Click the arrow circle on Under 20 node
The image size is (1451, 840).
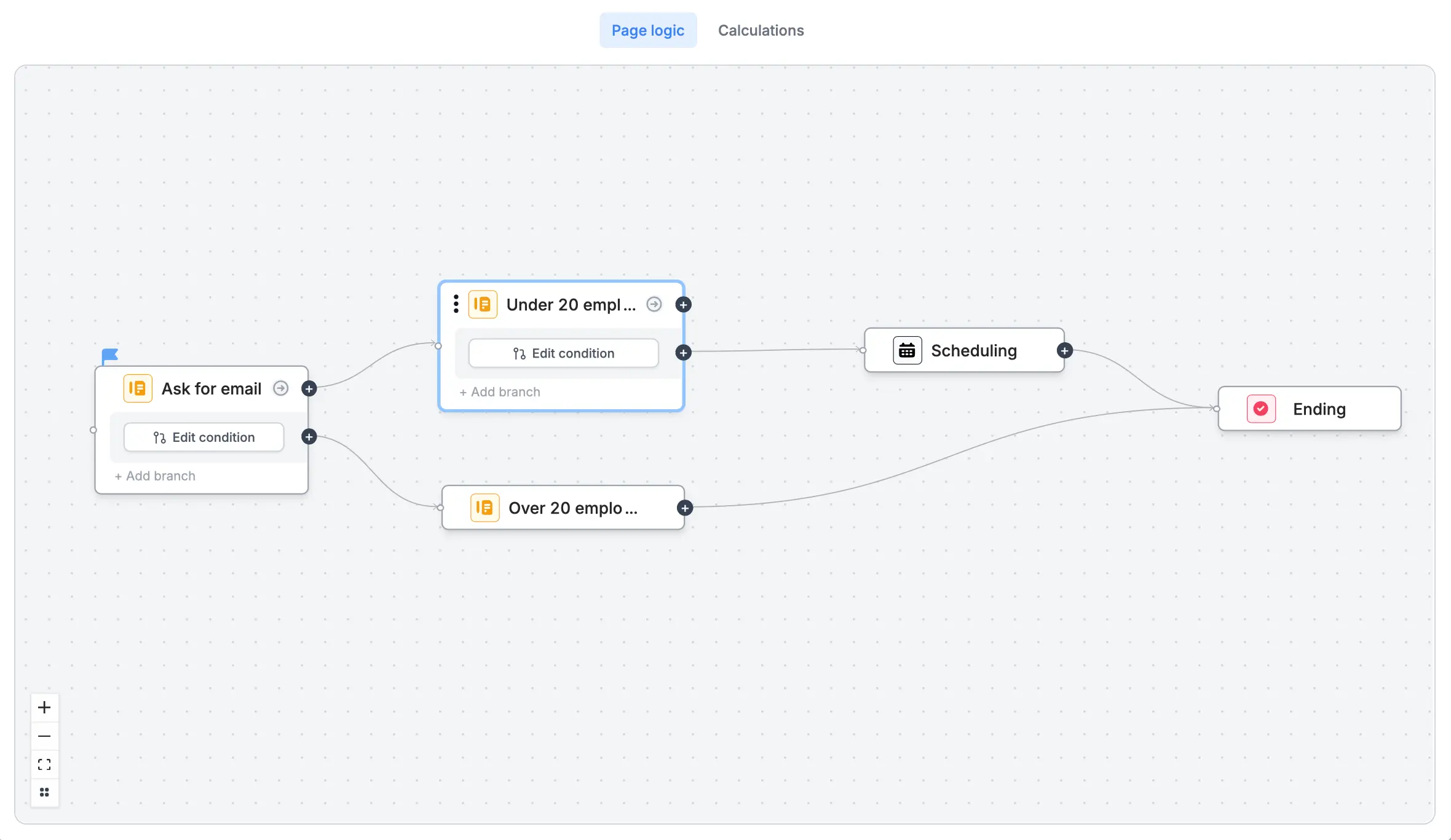click(654, 304)
